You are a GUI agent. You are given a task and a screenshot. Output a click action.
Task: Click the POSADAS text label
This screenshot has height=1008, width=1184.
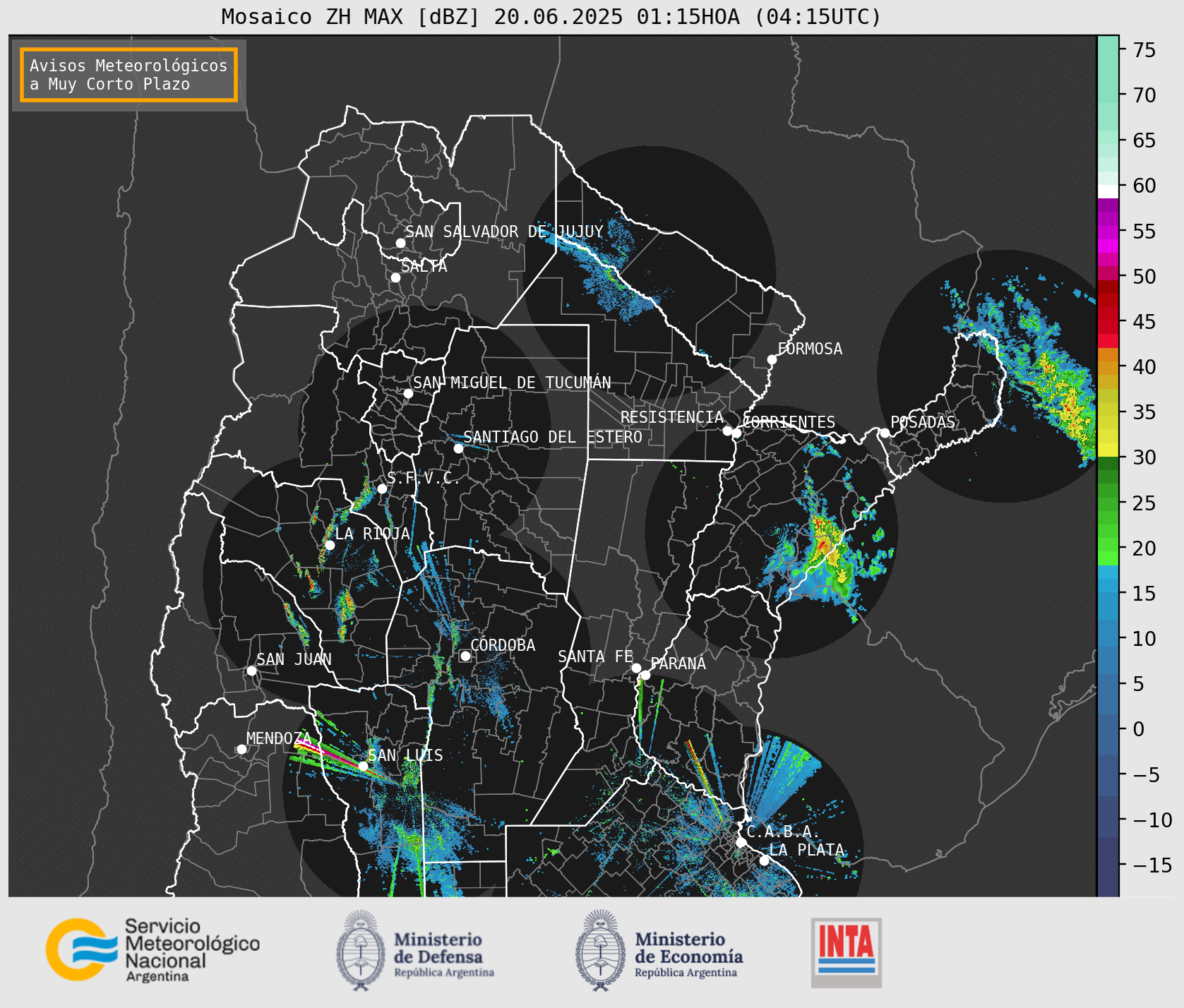tap(923, 422)
